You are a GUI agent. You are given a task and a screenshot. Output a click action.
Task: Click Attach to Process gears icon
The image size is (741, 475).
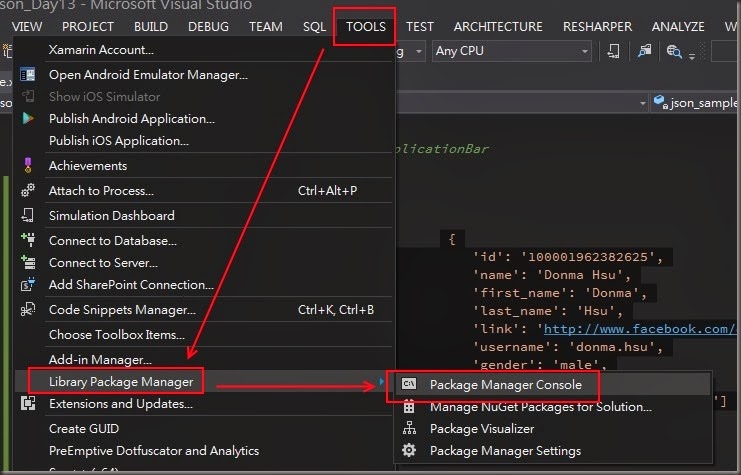click(27, 190)
